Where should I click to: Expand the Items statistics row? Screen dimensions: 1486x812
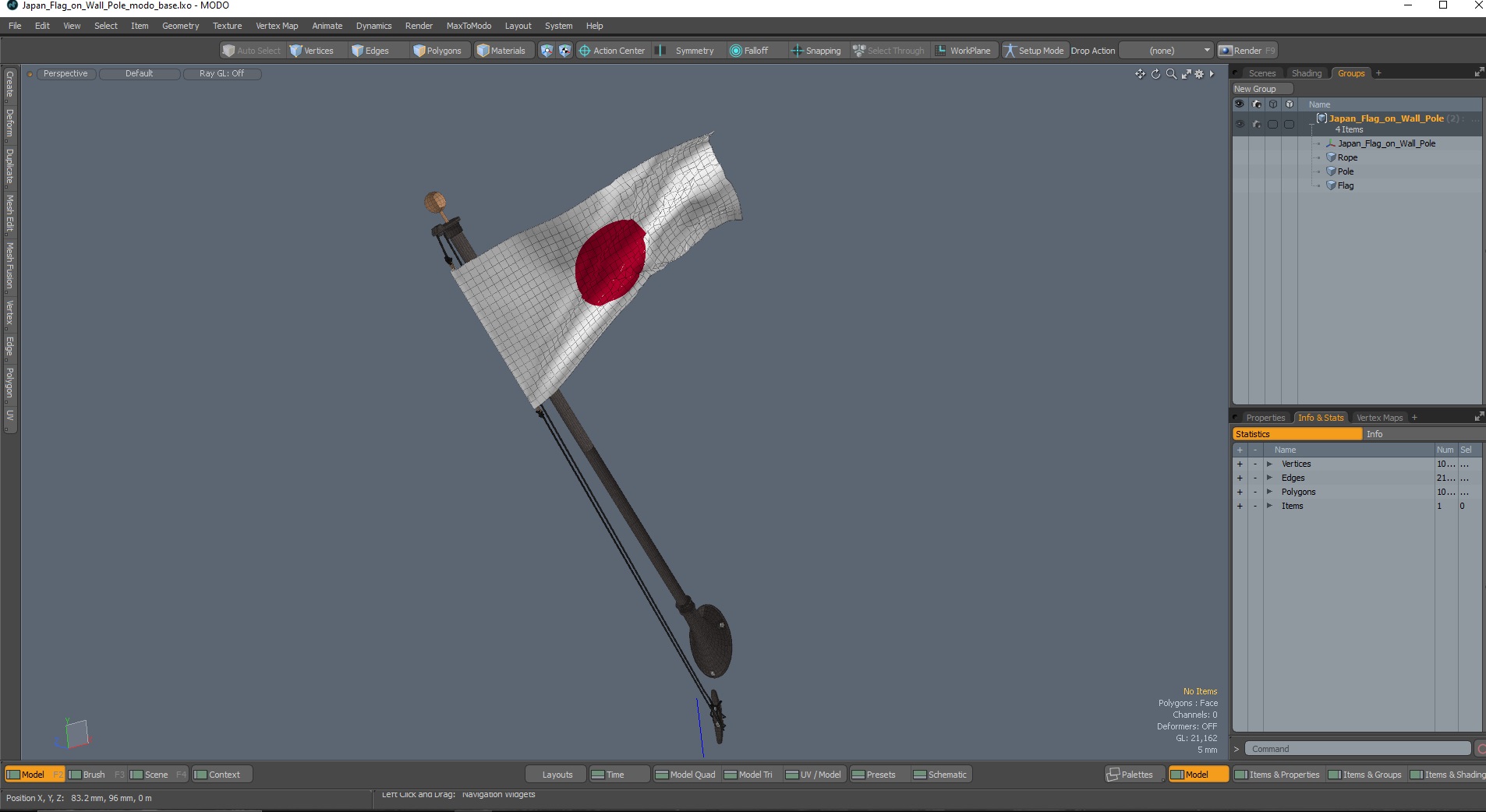1269,506
